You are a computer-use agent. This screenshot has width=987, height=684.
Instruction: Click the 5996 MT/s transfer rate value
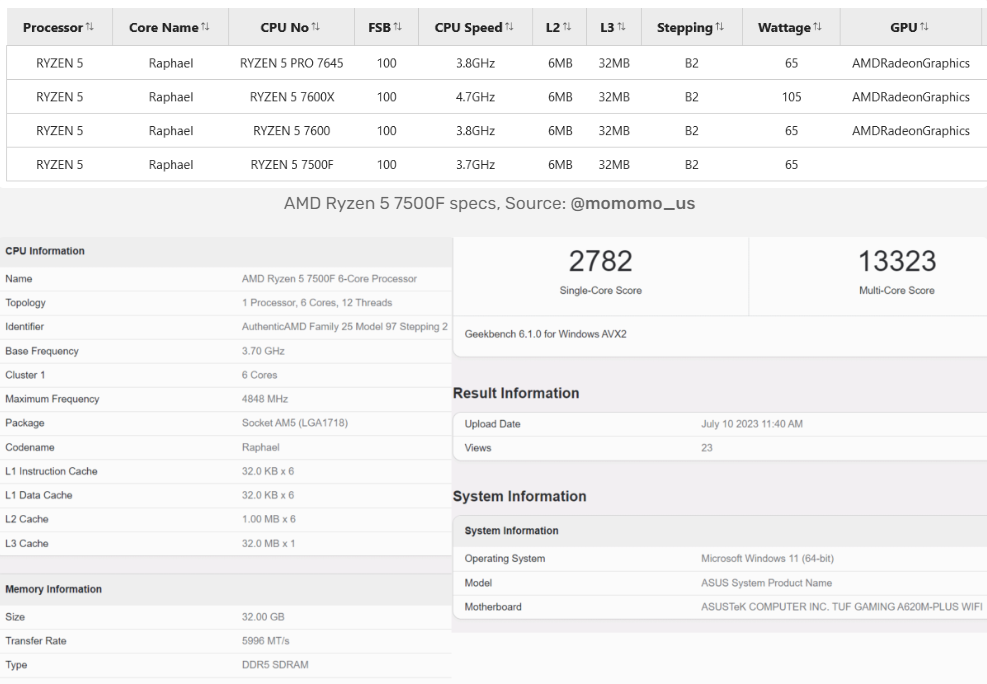(266, 641)
